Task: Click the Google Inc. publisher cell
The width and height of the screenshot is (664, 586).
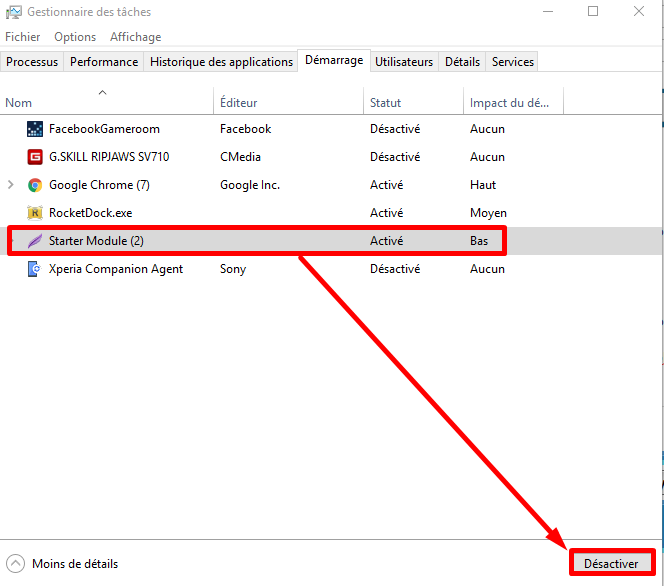Action: (250, 185)
